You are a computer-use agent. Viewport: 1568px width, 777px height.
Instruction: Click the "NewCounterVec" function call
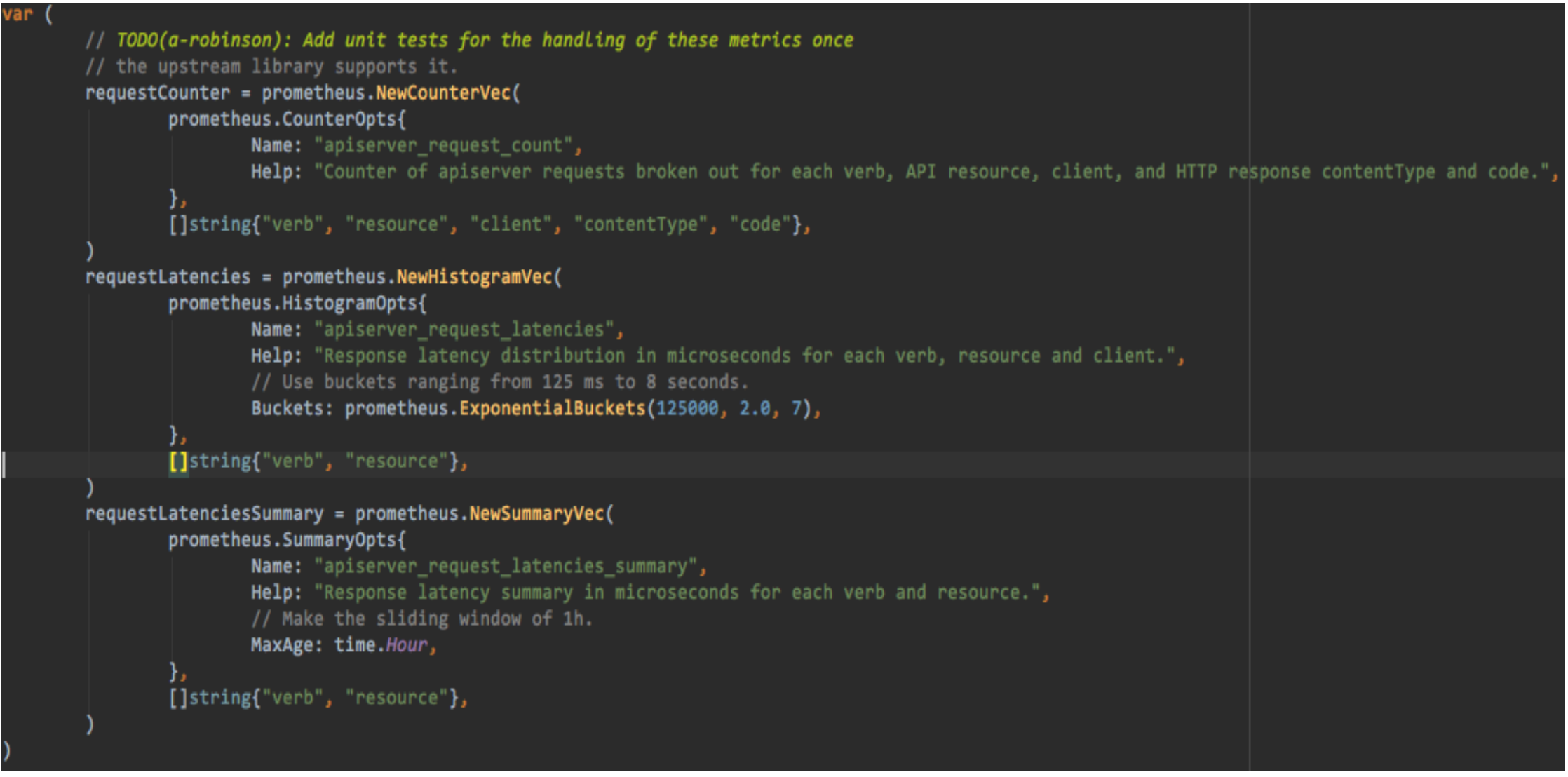tap(443, 93)
